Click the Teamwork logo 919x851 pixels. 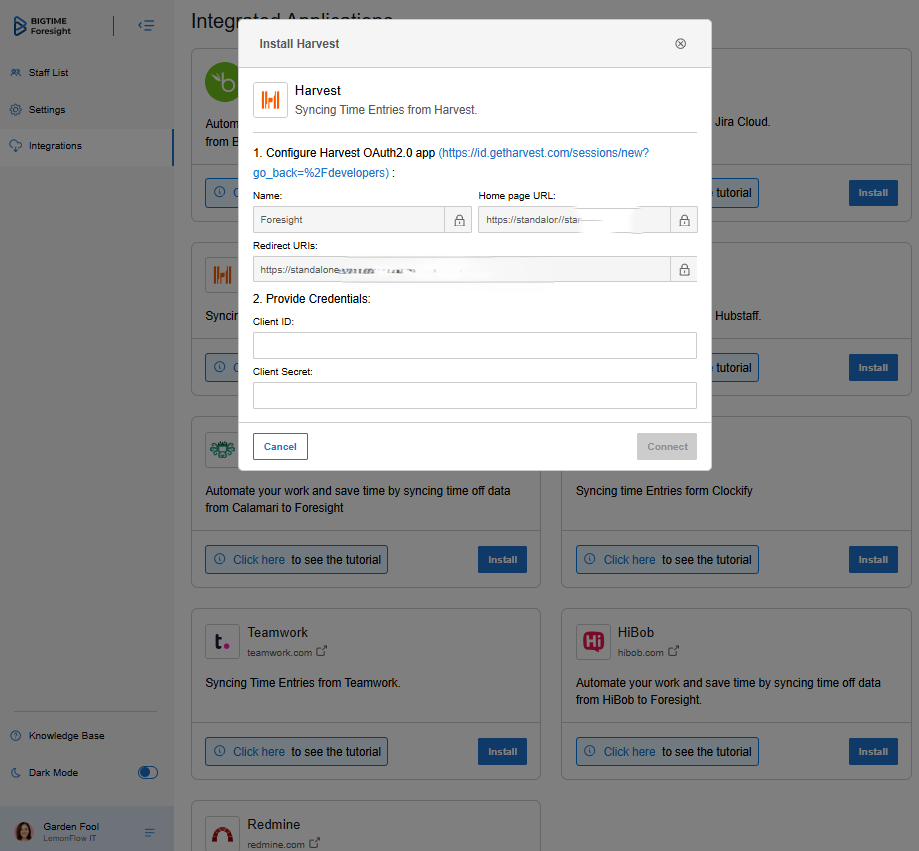(x=222, y=642)
